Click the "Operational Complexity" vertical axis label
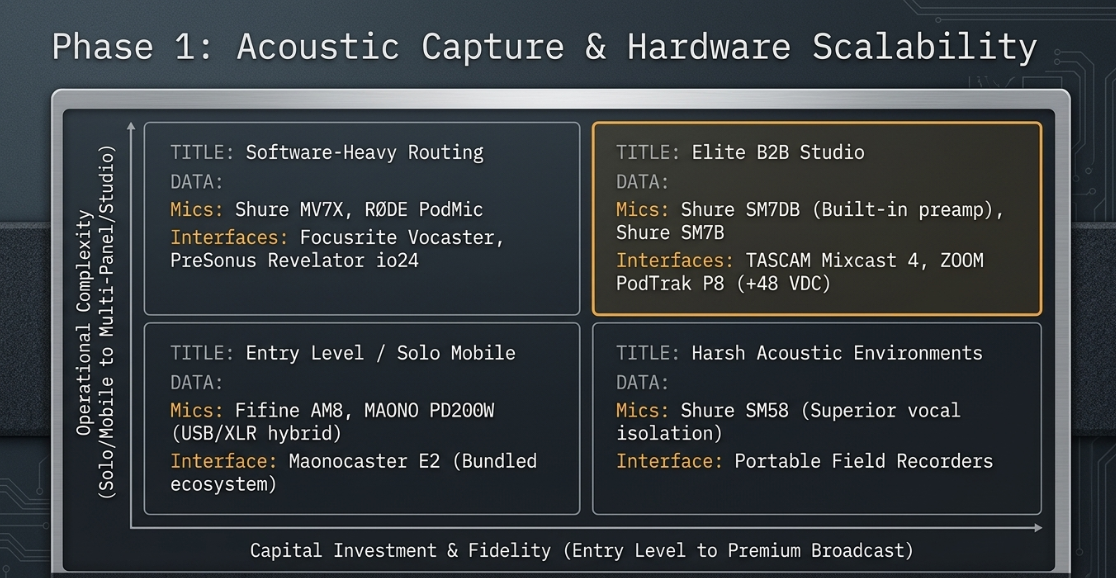 click(x=85, y=322)
